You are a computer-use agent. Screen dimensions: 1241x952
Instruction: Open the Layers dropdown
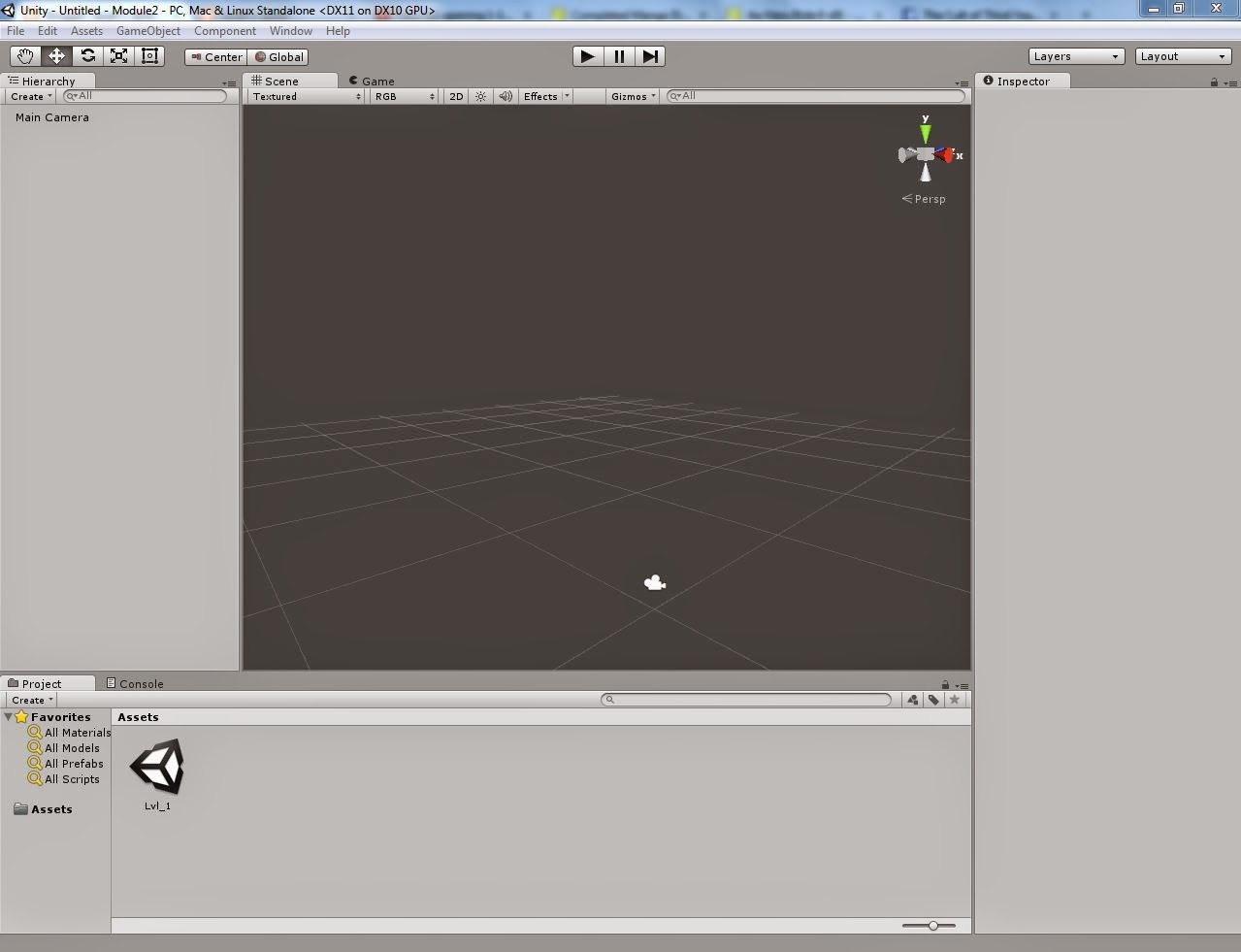point(1075,55)
